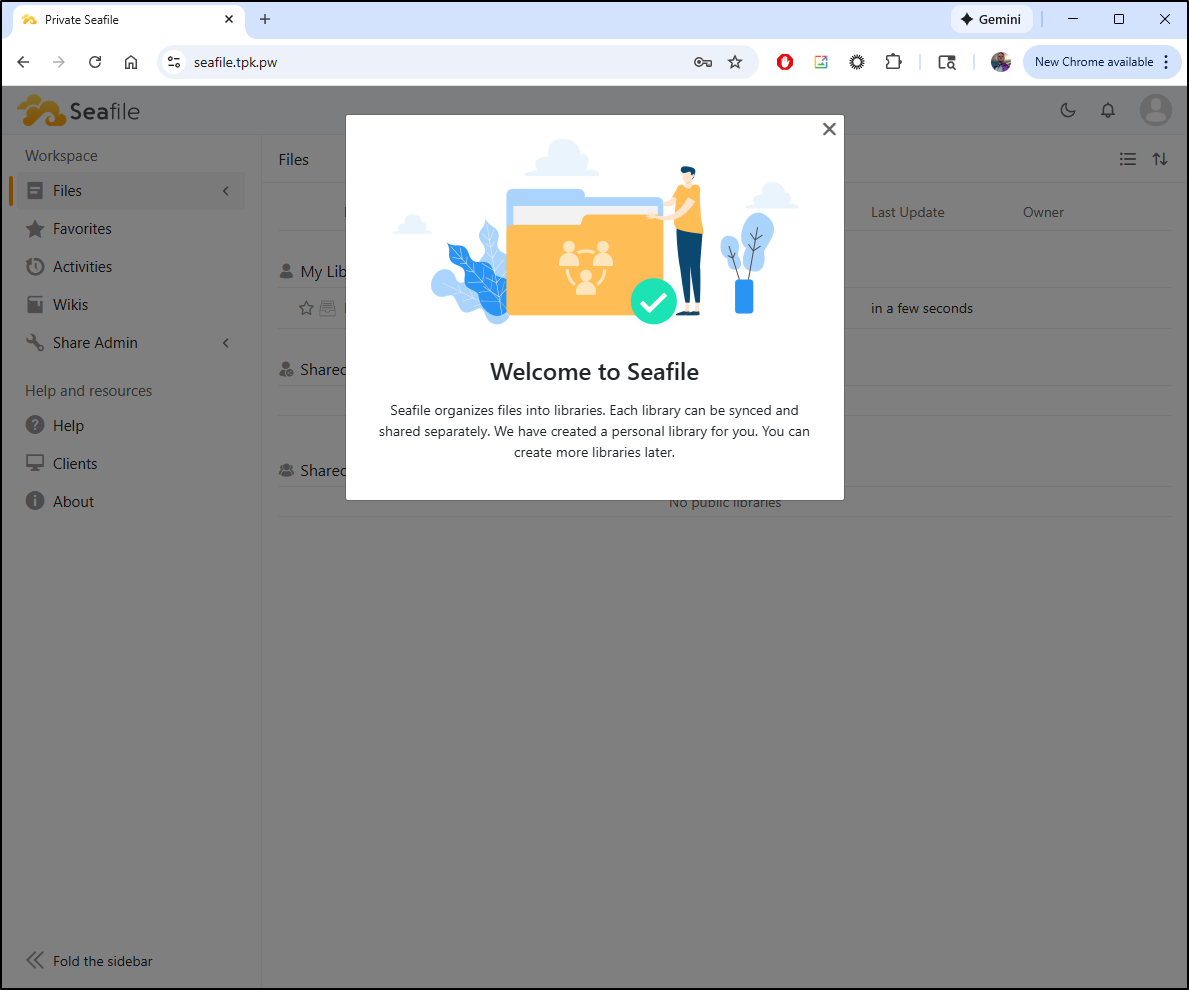Click the Seafile logo

click(79, 110)
